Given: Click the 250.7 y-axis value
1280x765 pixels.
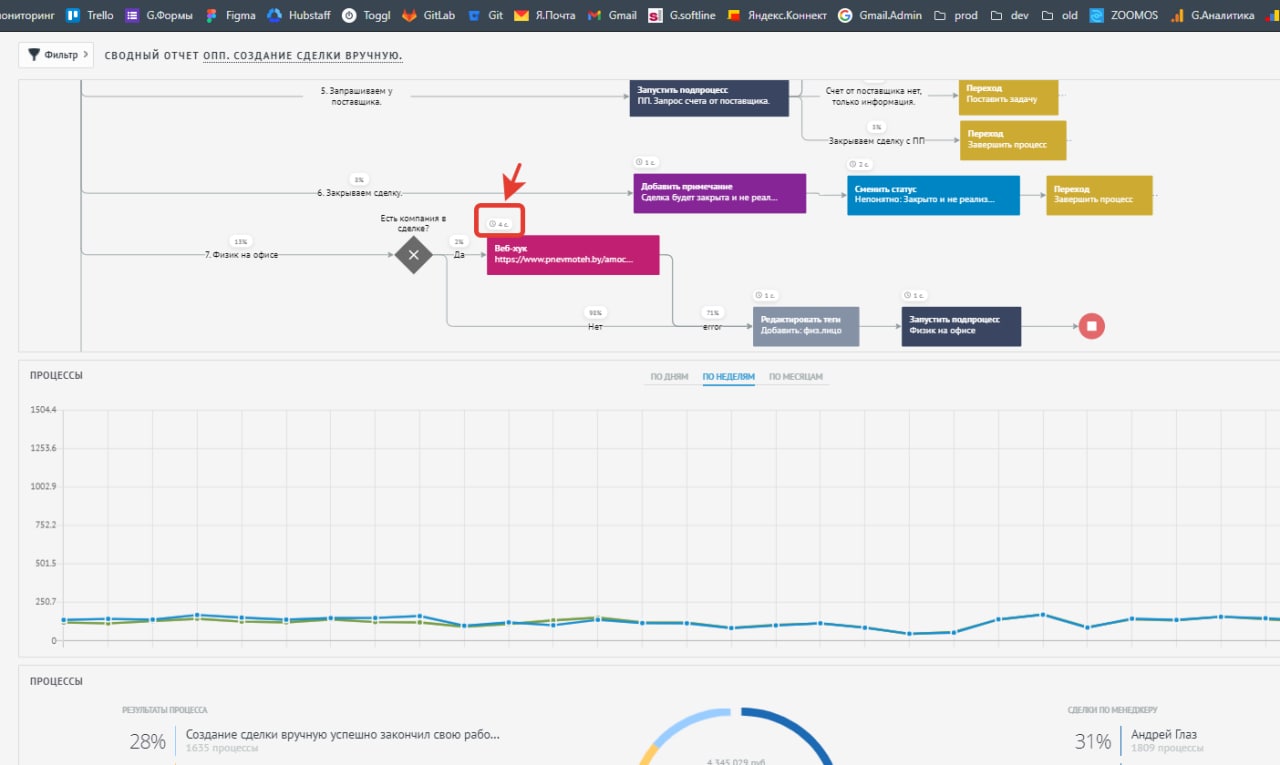Looking at the screenshot, I should [46, 602].
